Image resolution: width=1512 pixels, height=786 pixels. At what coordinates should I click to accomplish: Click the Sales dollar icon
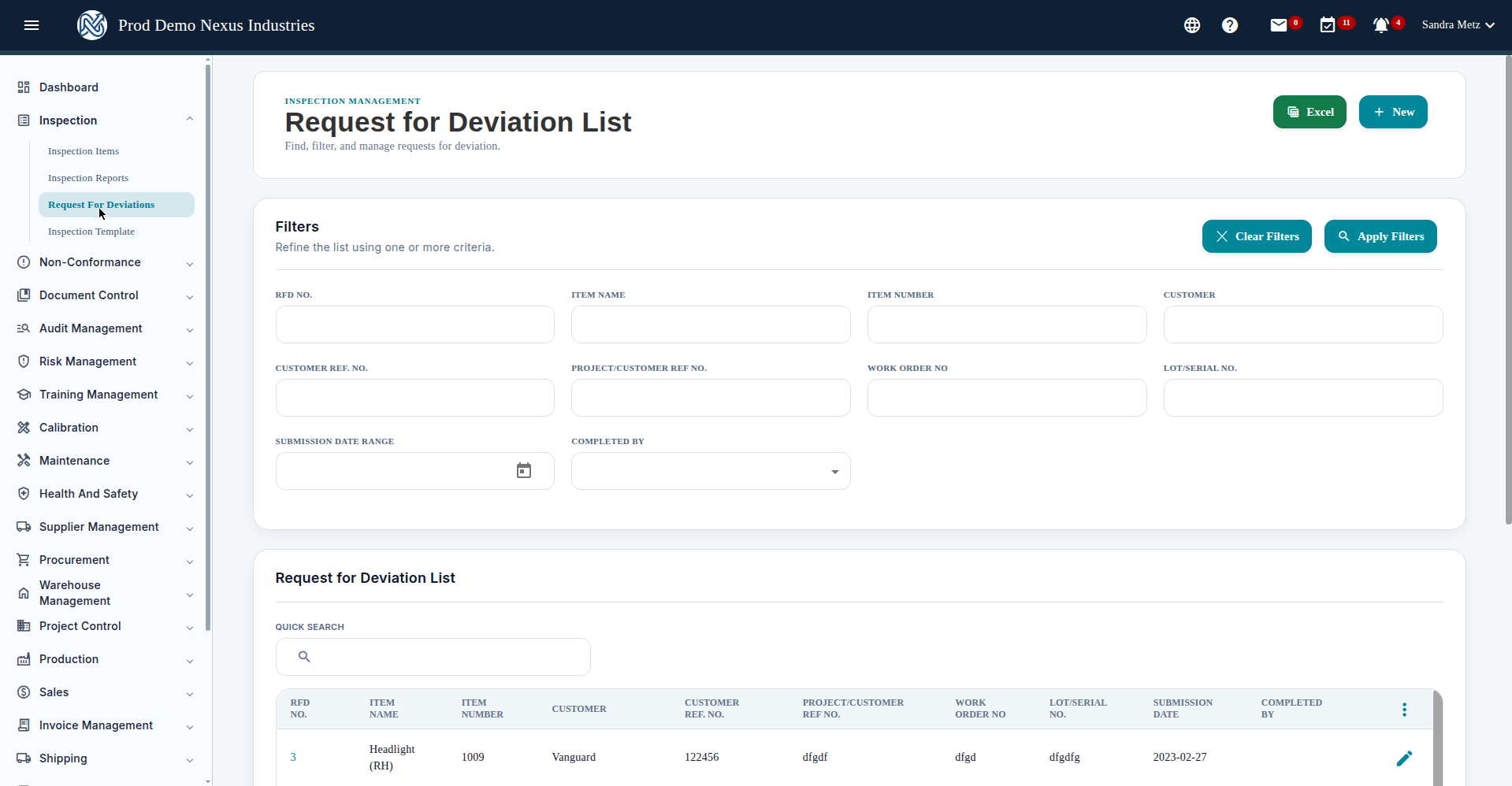tap(24, 692)
